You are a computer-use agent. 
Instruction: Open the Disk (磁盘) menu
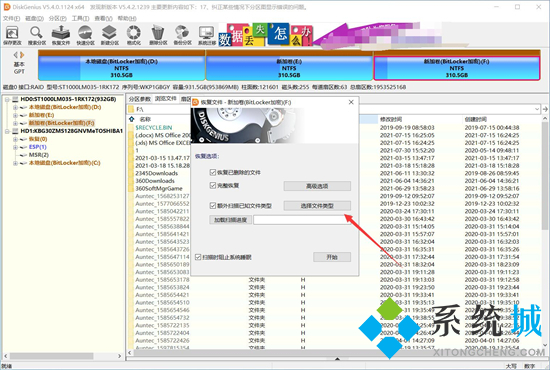click(34, 18)
